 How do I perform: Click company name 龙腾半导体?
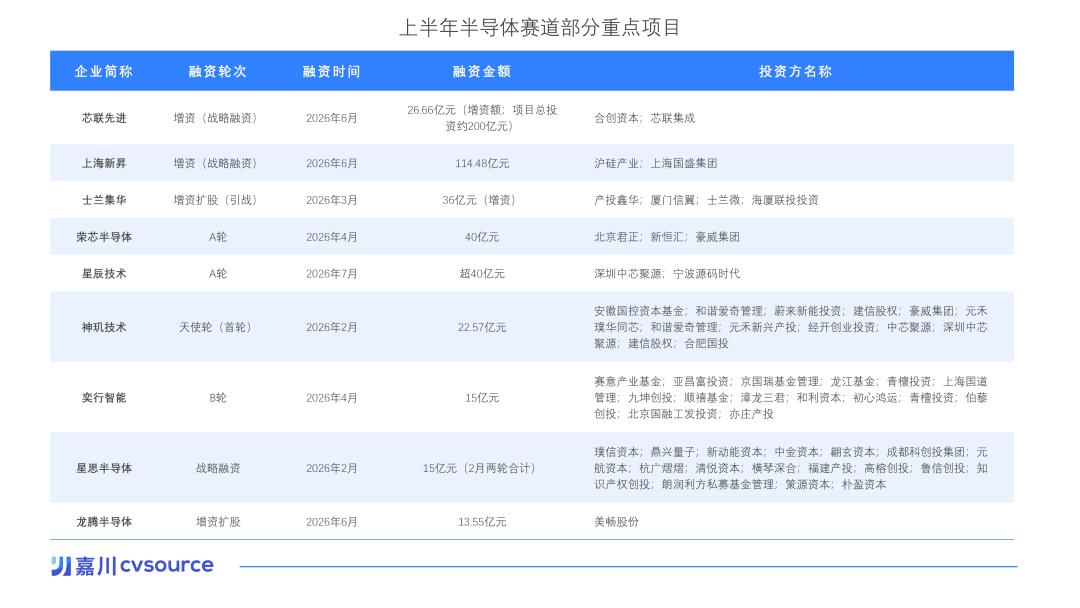pyautogui.click(x=104, y=522)
